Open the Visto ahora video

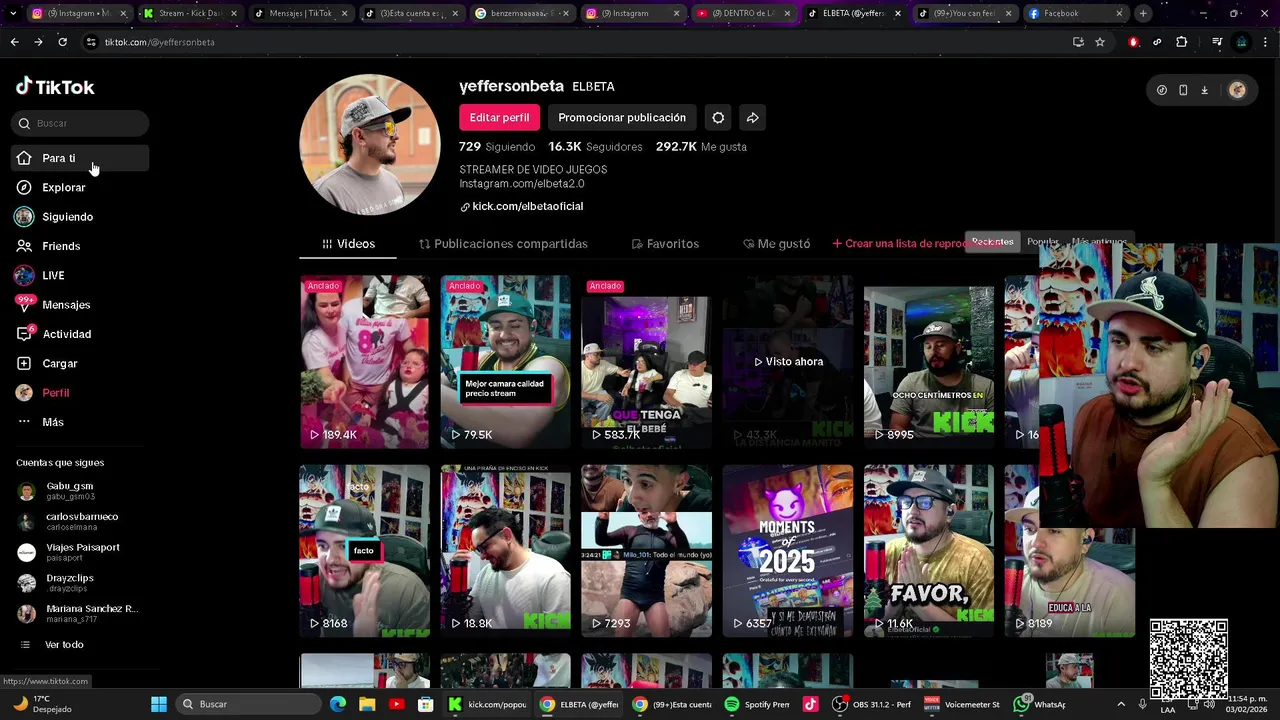point(788,362)
